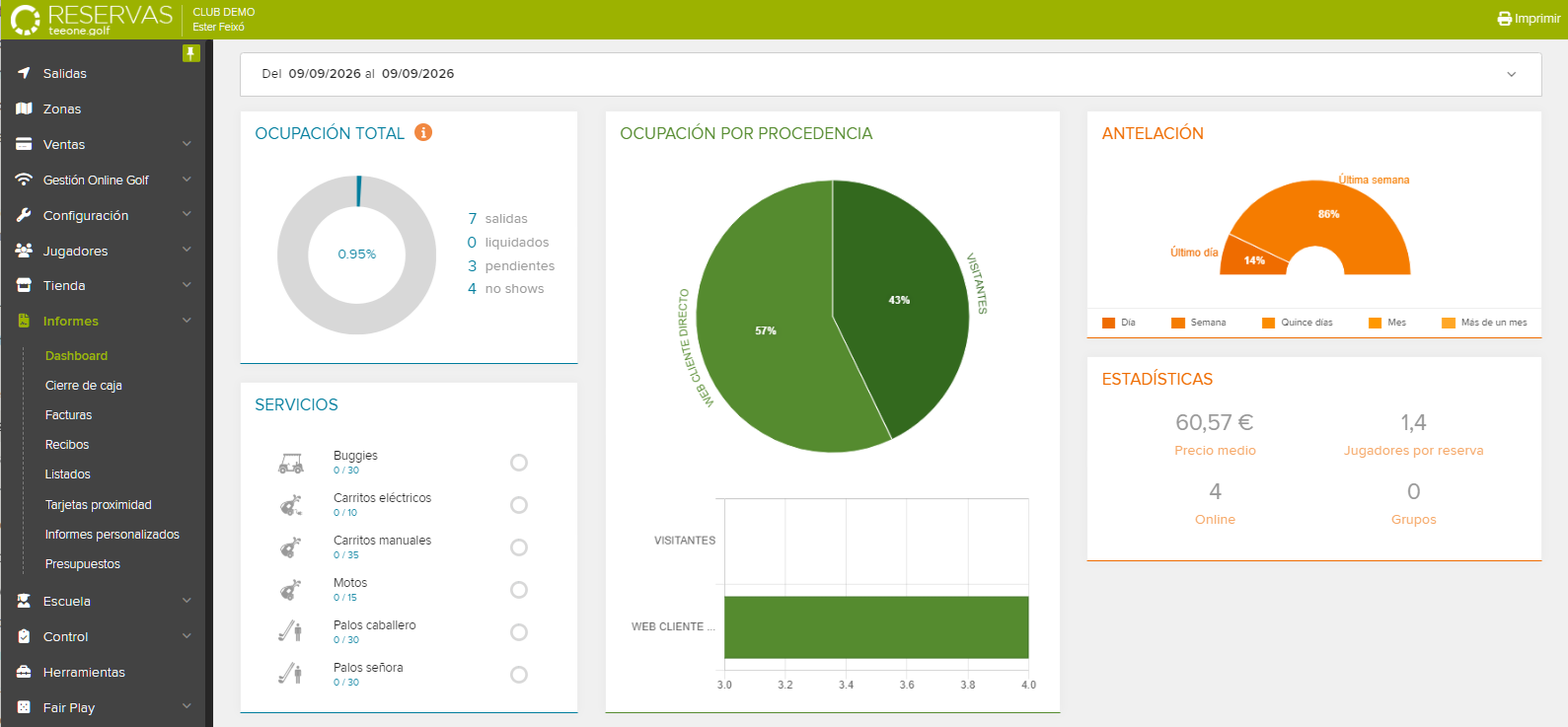Select the Buggies radio button
The width and height of the screenshot is (1568, 727).
click(x=519, y=463)
